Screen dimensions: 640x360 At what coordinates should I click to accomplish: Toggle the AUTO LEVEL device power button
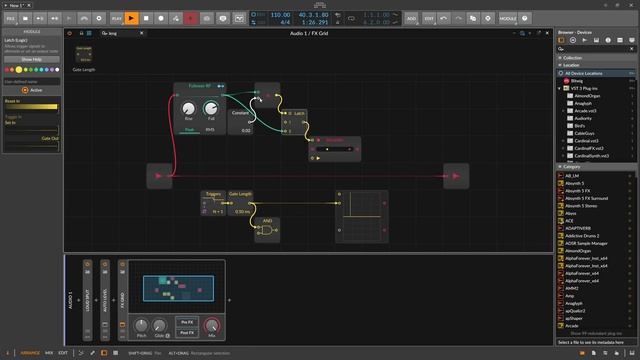tap(105, 264)
